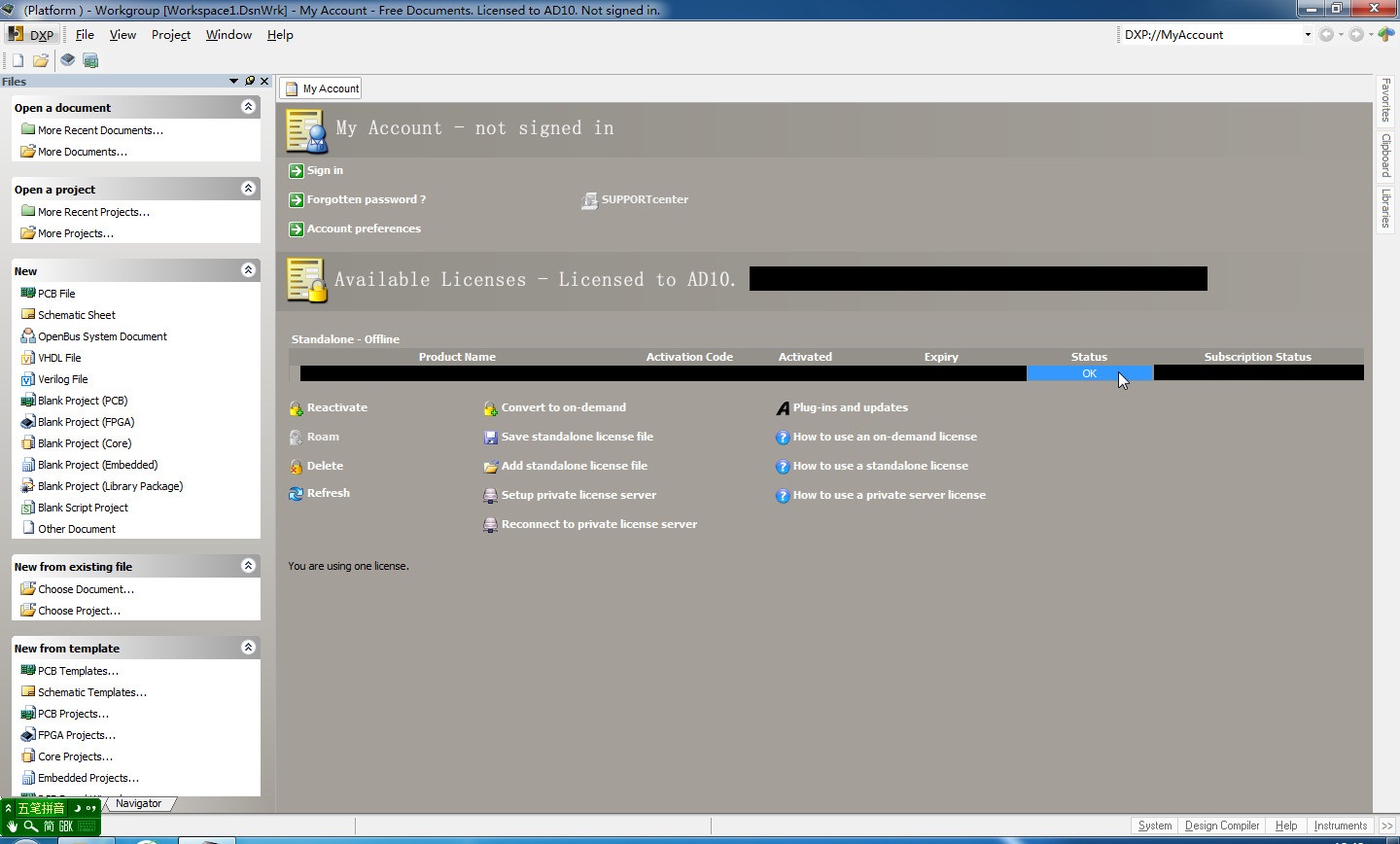1400x844 pixels.
Task: Click the System status bar button
Action: (x=1155, y=826)
